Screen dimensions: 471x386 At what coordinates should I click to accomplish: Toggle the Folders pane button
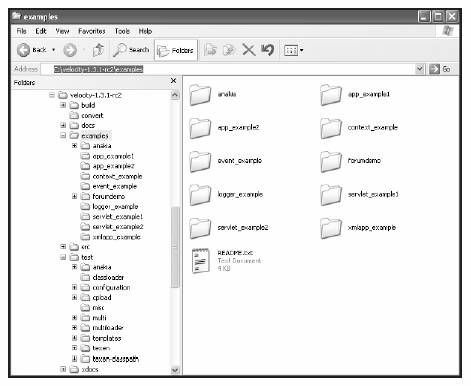(x=176, y=50)
